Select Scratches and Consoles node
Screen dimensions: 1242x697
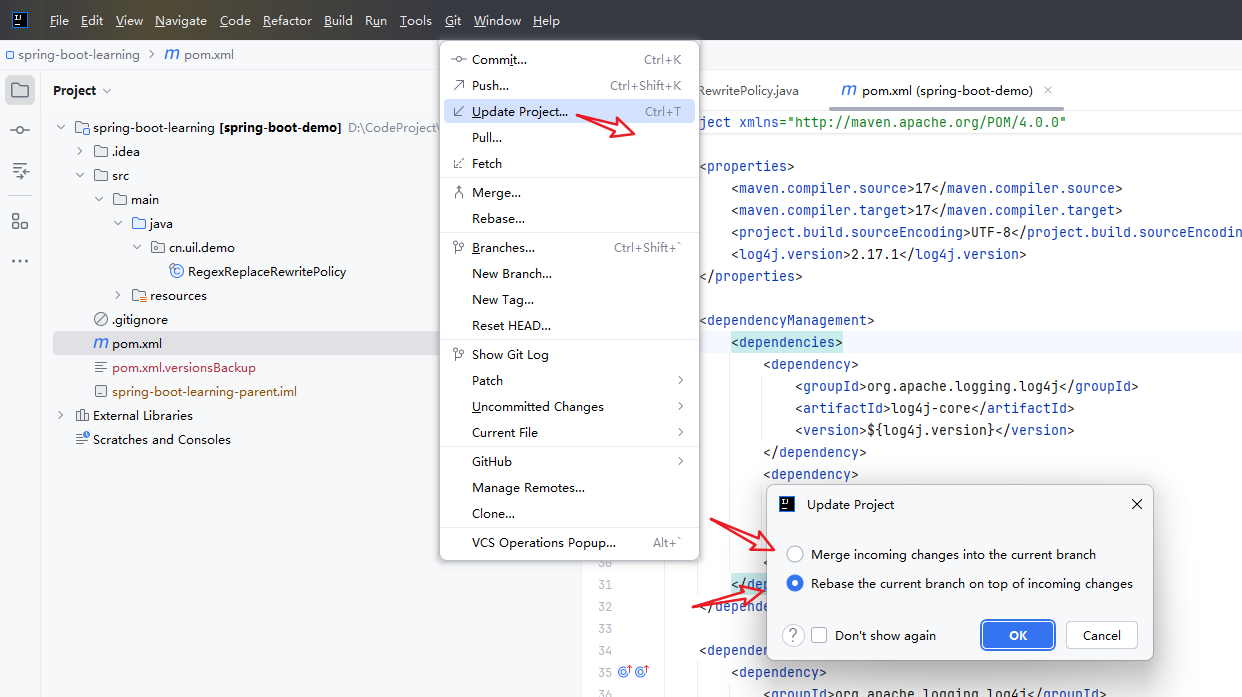click(x=152, y=440)
